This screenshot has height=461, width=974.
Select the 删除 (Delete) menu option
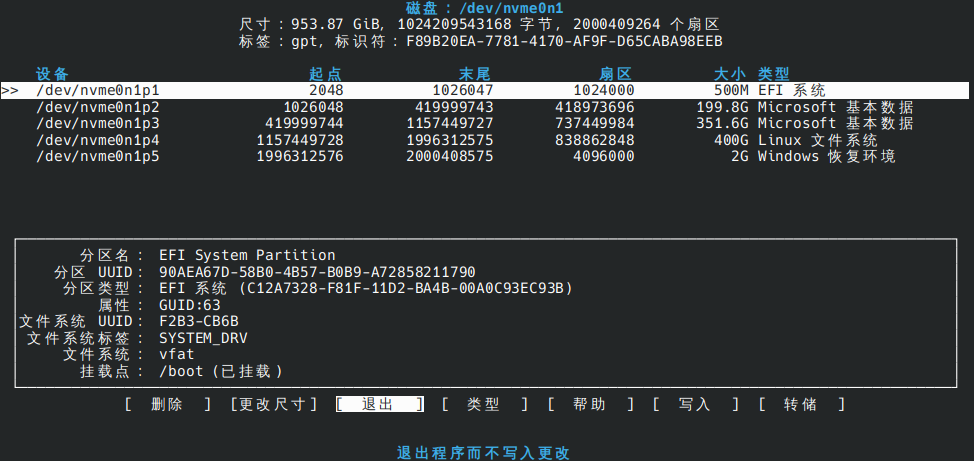point(167,404)
